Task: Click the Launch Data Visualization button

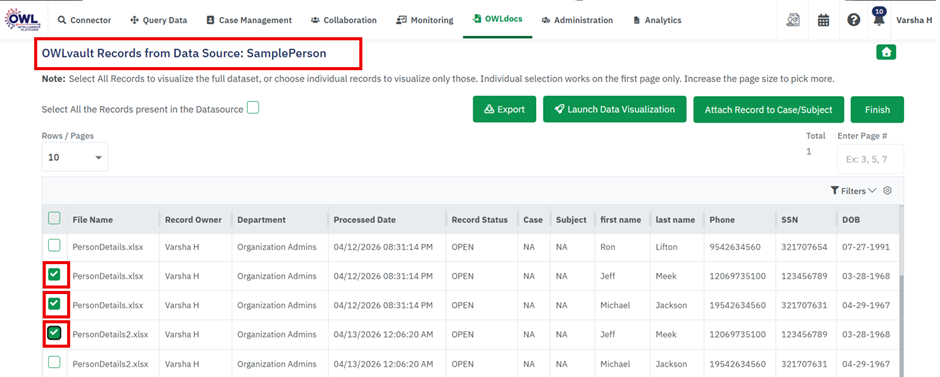Action: pyautogui.click(x=614, y=109)
